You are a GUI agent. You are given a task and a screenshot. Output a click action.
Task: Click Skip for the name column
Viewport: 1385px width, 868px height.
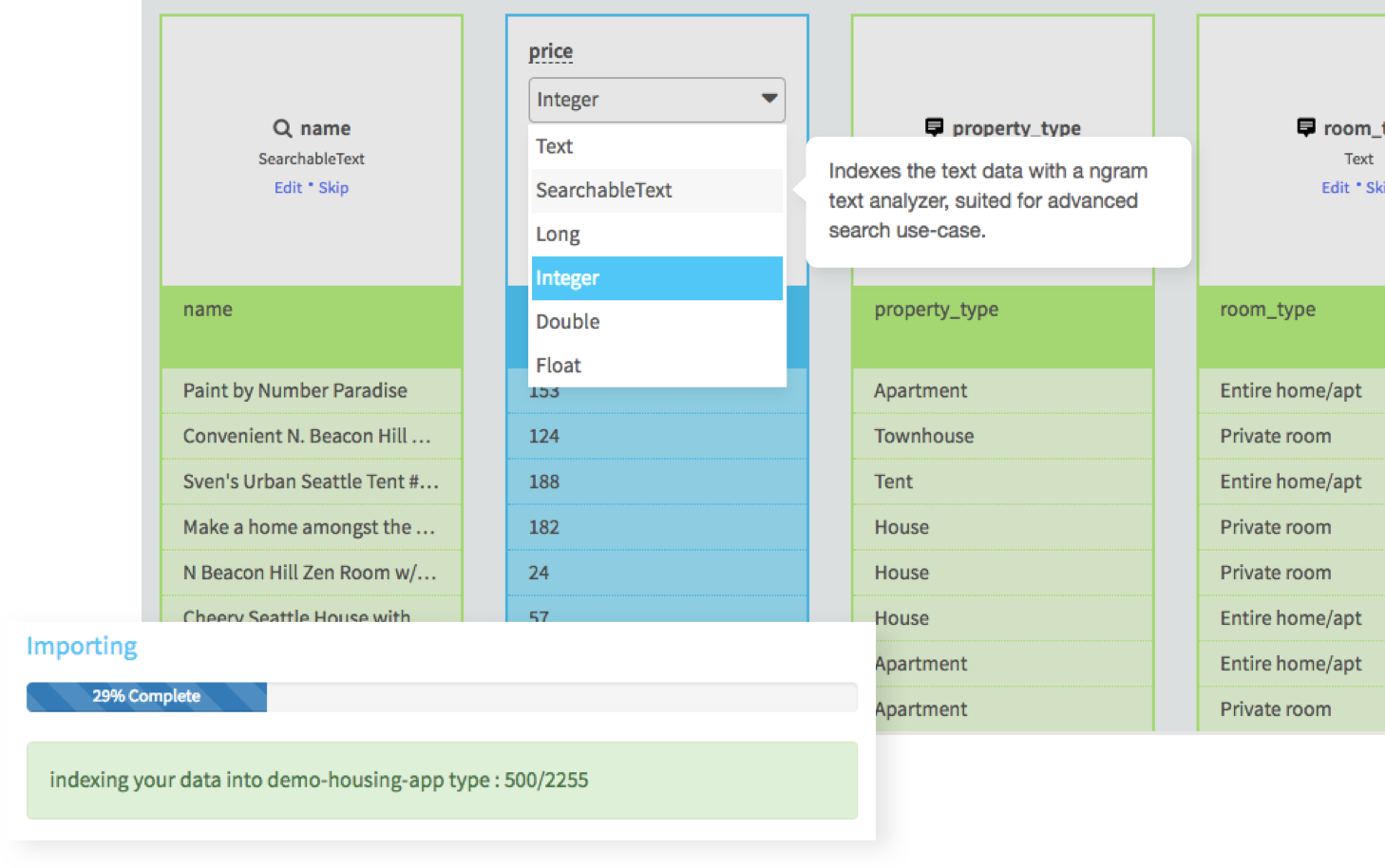click(x=333, y=187)
